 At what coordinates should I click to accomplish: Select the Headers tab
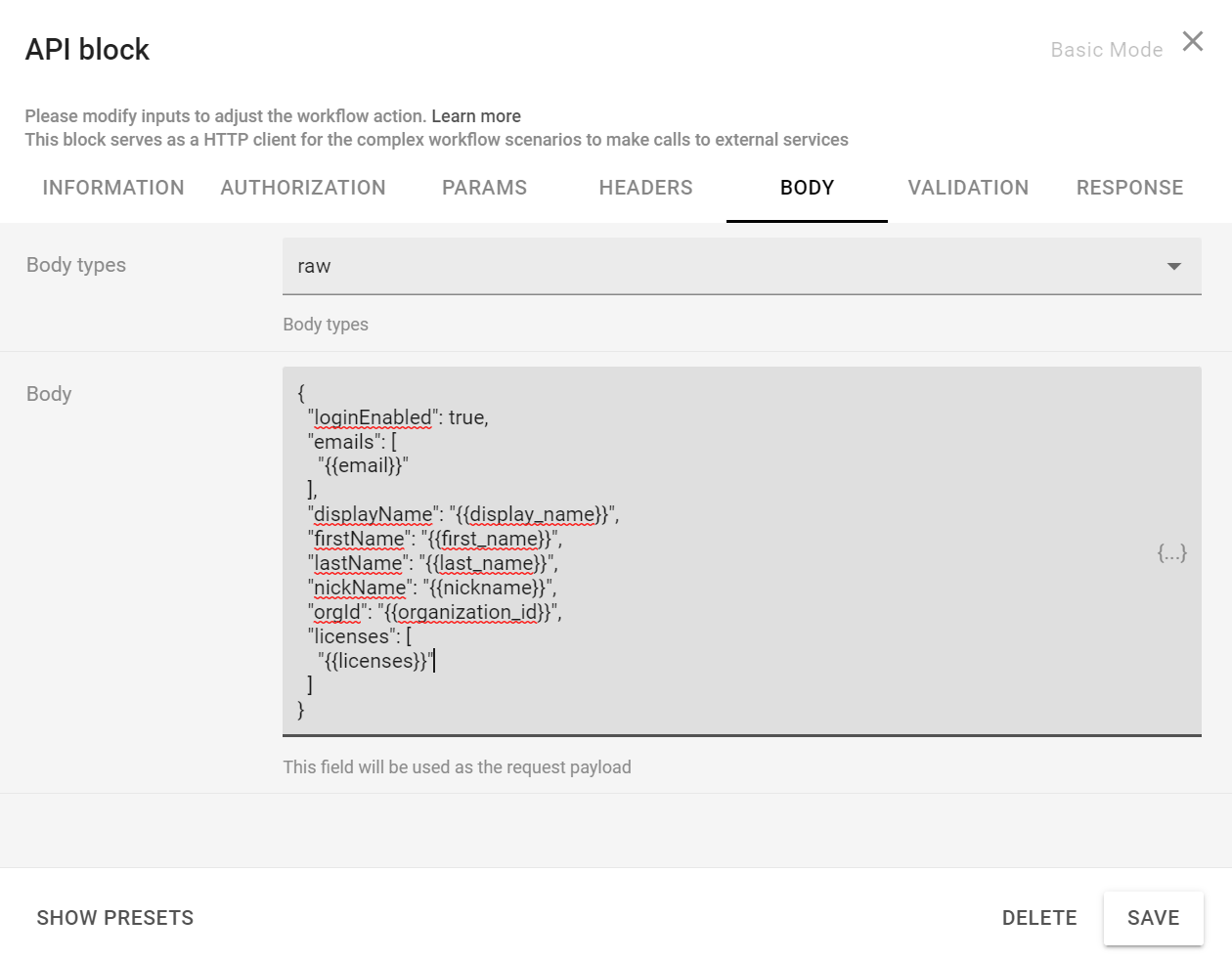coord(645,188)
